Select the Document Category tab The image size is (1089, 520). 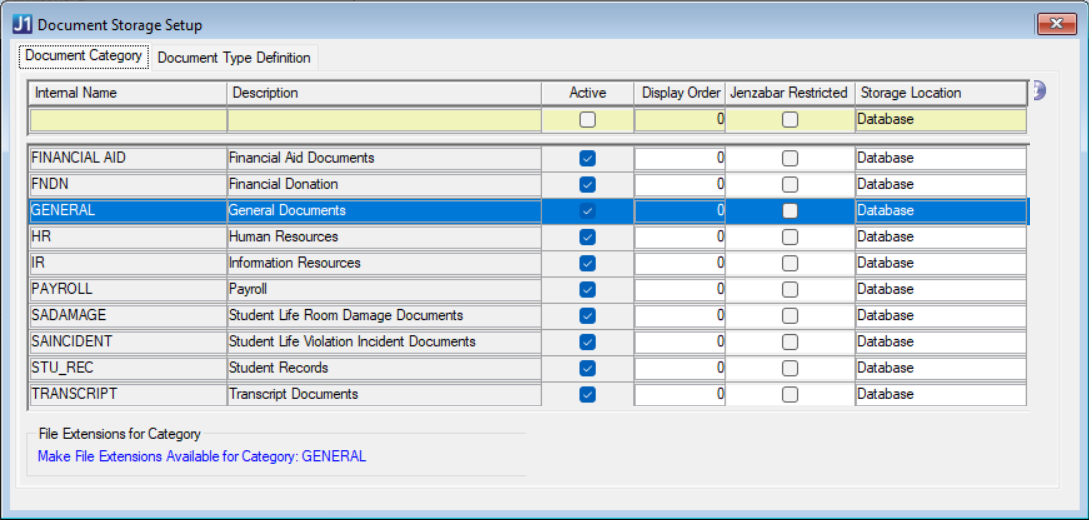[83, 56]
